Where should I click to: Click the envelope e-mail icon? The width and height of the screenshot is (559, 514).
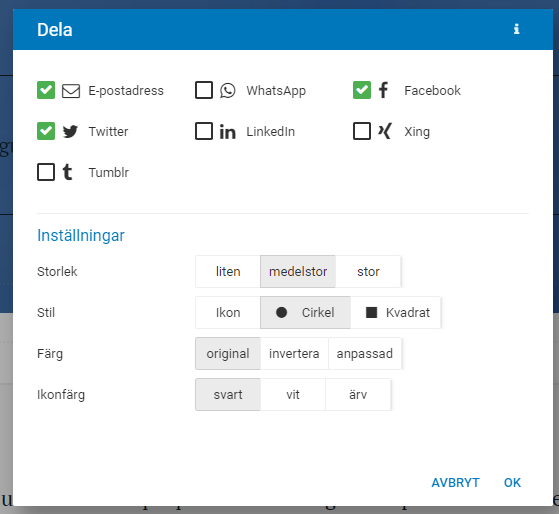[x=71, y=91]
